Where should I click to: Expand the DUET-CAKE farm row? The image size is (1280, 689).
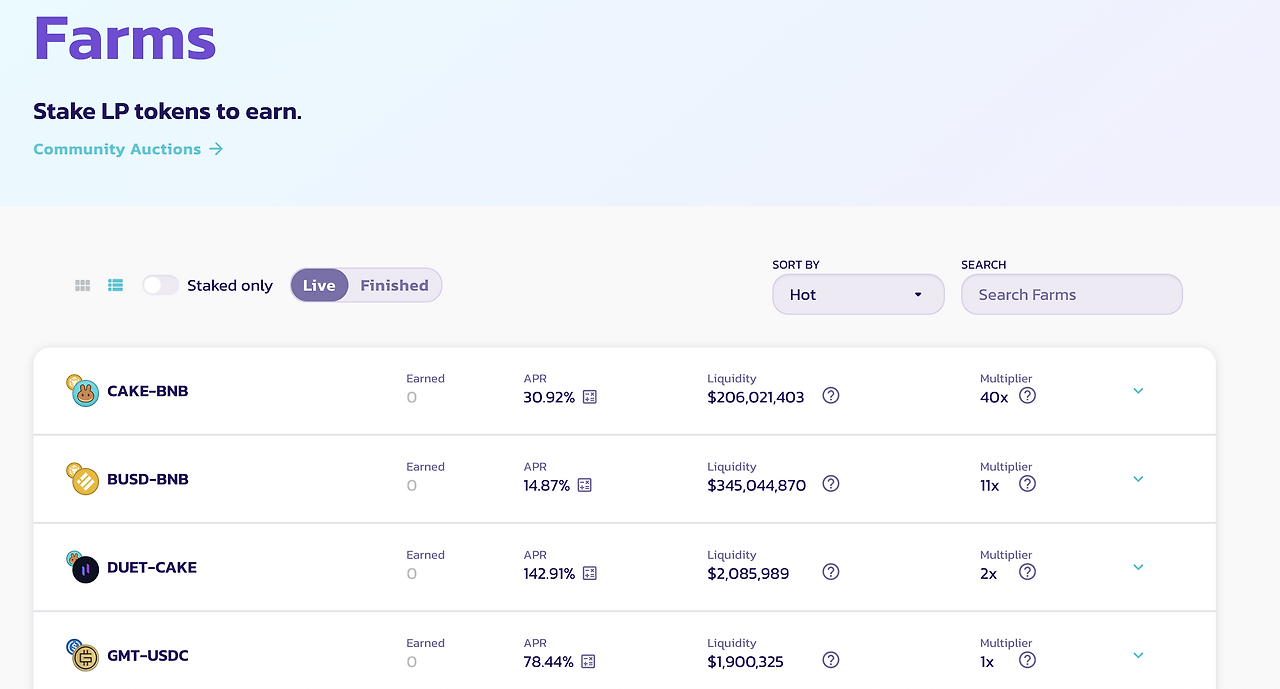click(x=1138, y=567)
